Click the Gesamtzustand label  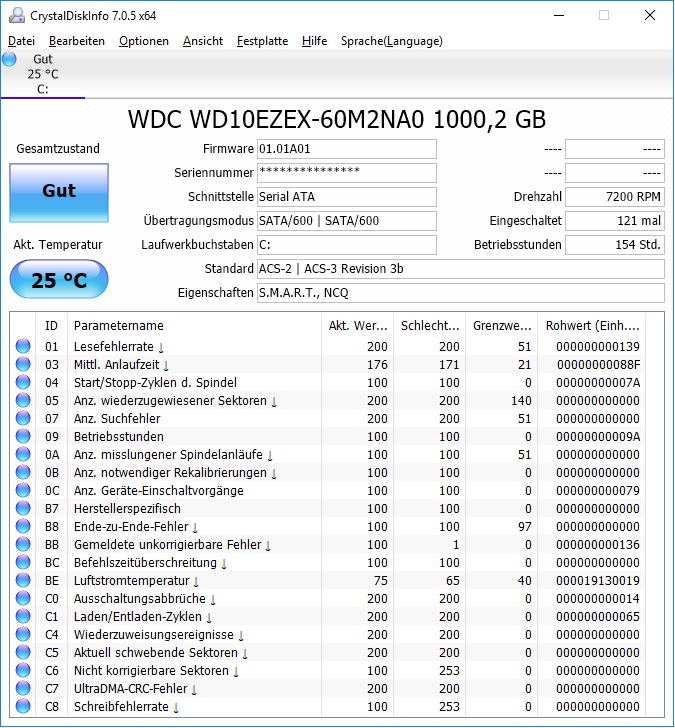pyautogui.click(x=58, y=149)
